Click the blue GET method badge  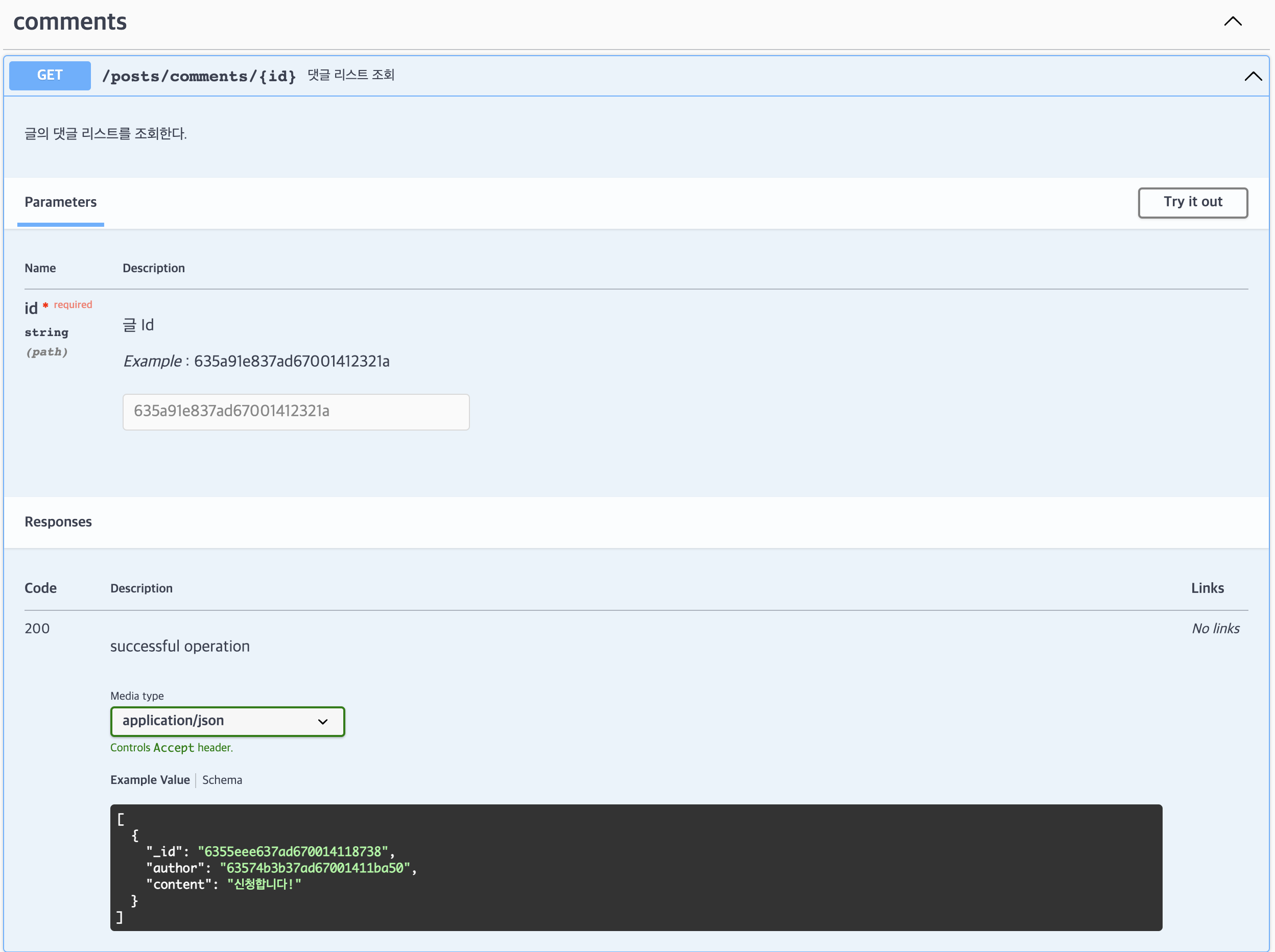pos(50,76)
